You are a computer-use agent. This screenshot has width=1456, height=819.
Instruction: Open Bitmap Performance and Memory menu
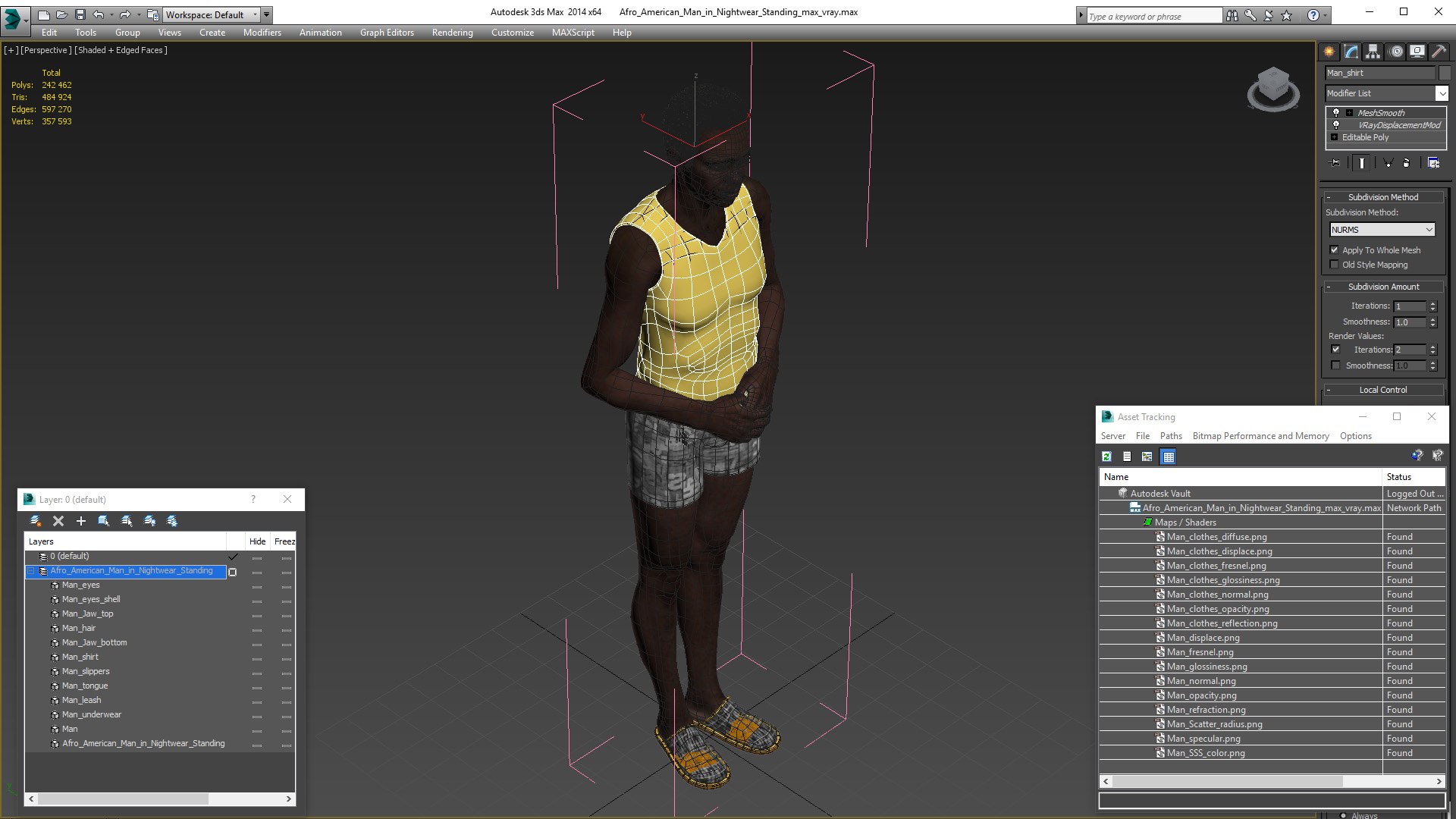tap(1260, 436)
